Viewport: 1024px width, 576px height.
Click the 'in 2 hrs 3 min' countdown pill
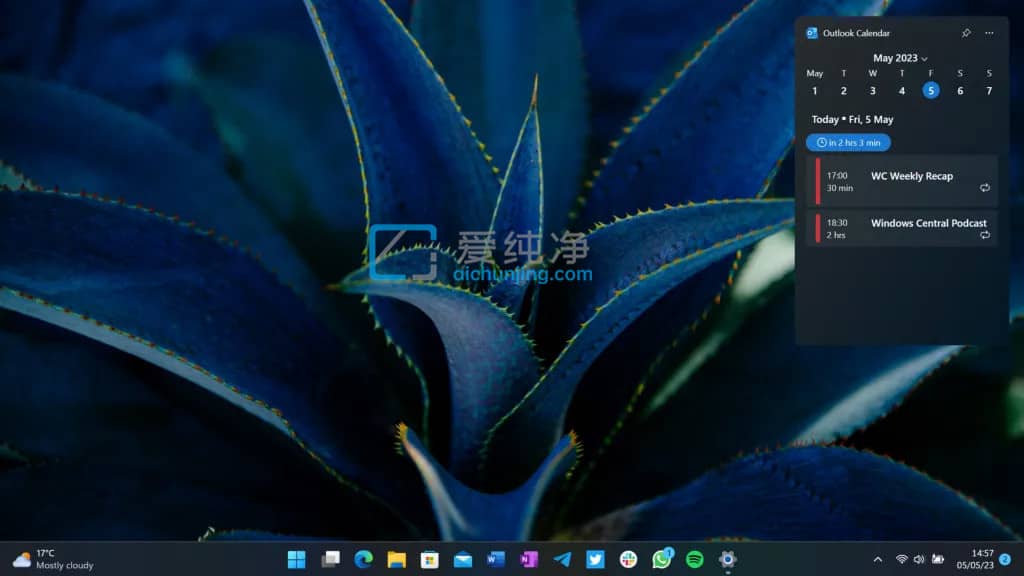tap(847, 142)
